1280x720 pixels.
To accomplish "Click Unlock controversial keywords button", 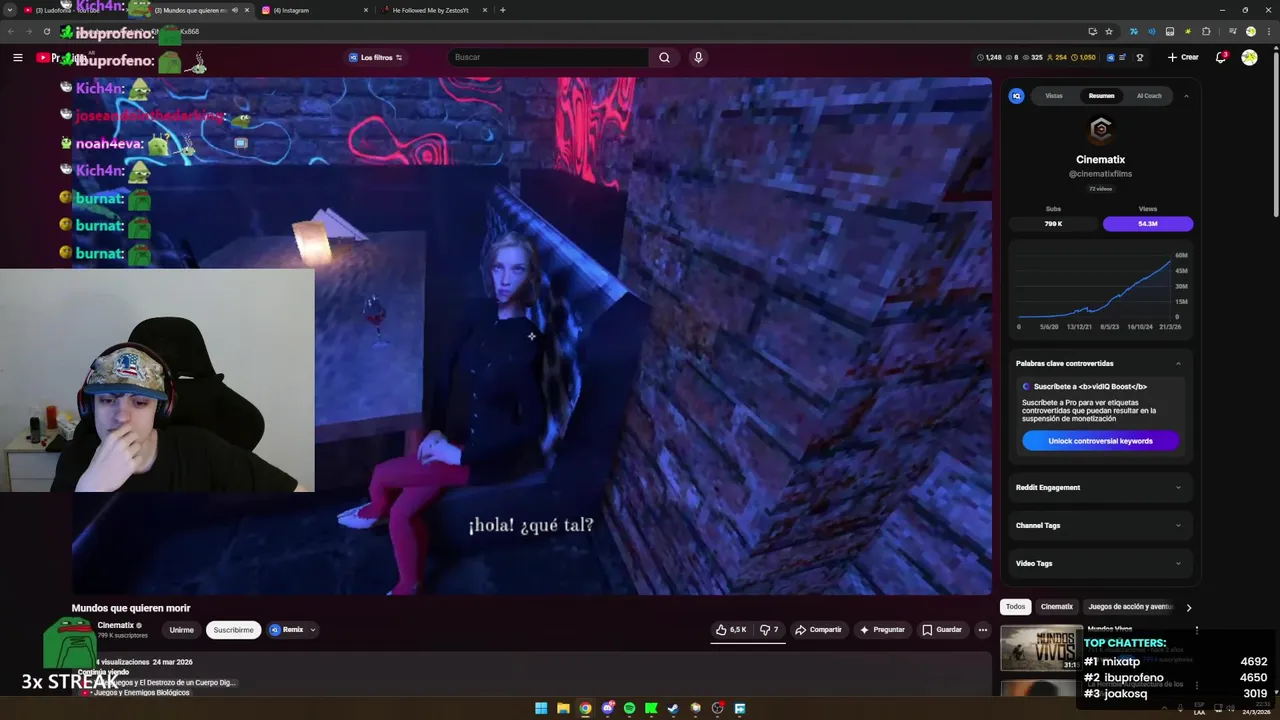I will (x=1100, y=441).
